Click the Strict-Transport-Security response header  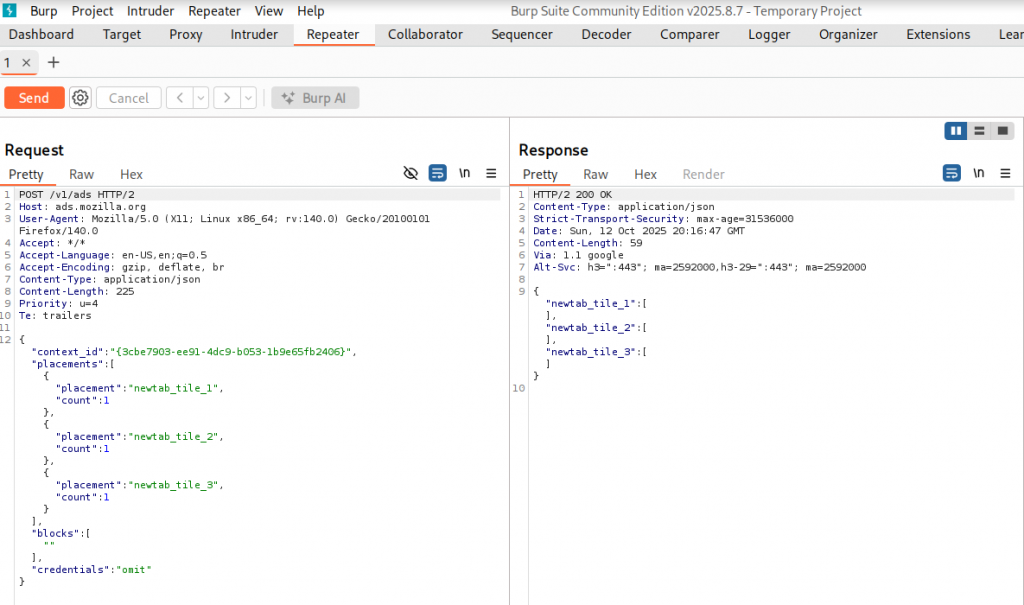[x=663, y=219]
